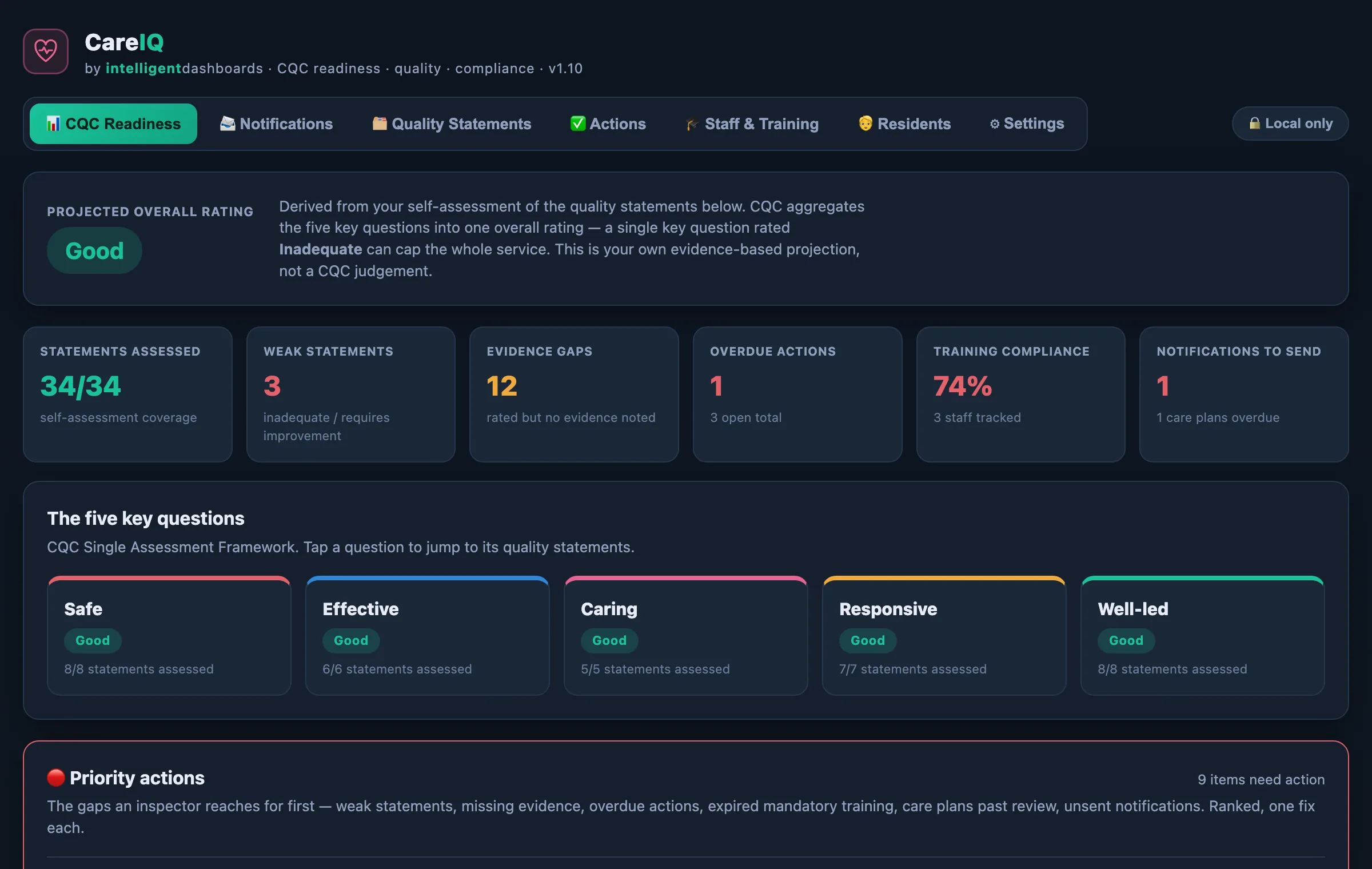This screenshot has width=1372, height=869.
Task: Click the gear icon beside Settings
Action: point(995,124)
